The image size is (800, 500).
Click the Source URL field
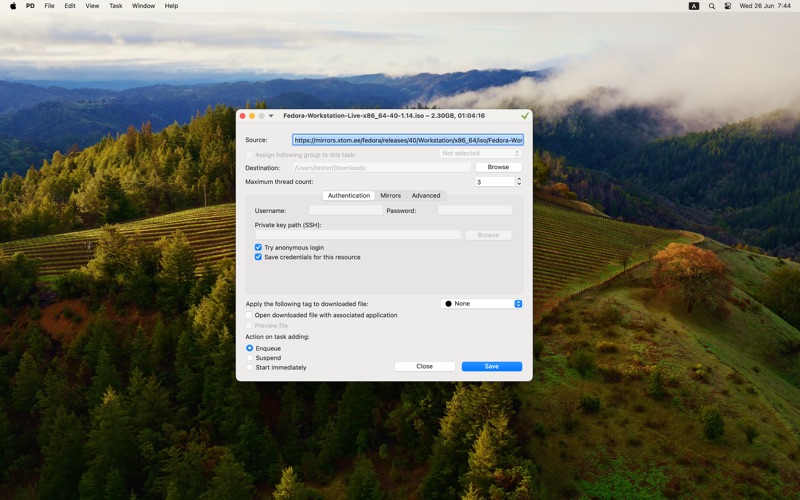tap(408, 140)
